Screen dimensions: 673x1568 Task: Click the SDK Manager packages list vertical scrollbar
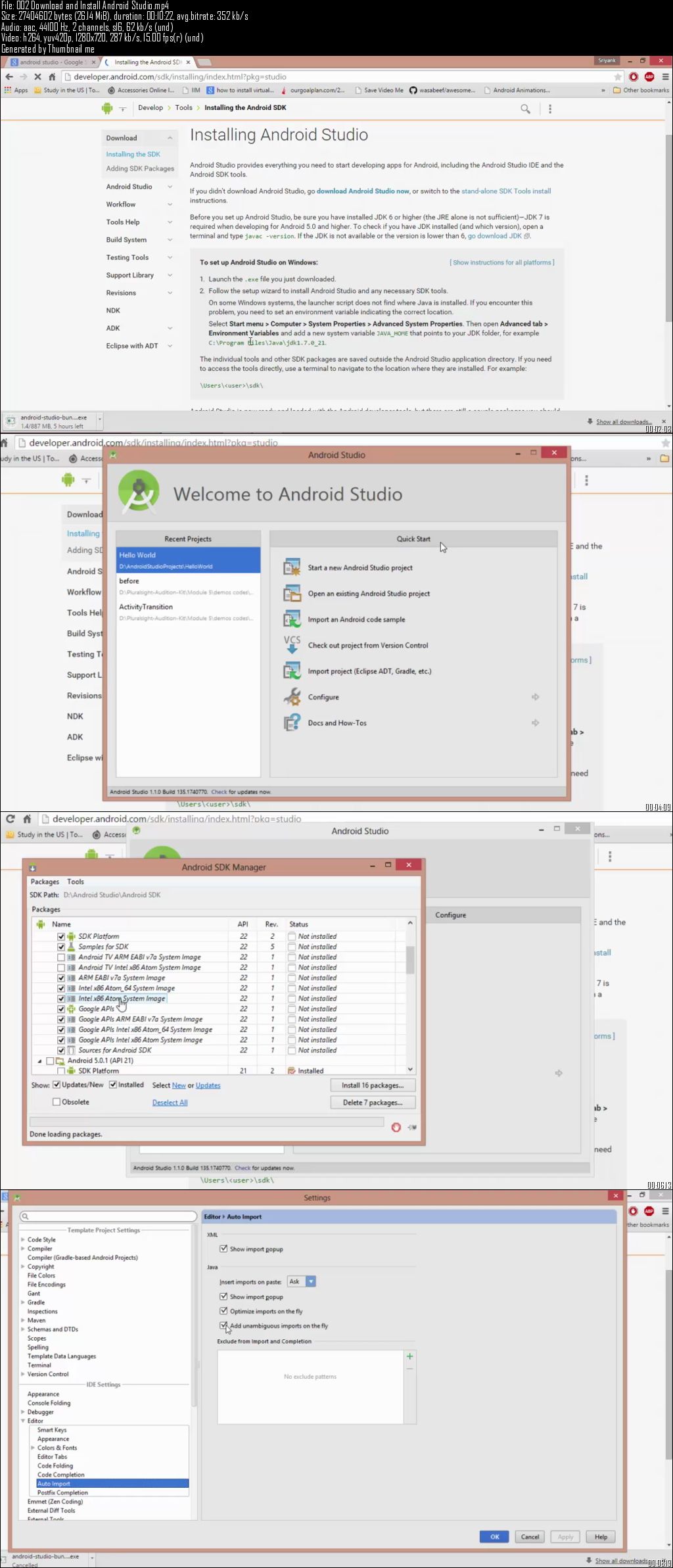point(410,996)
